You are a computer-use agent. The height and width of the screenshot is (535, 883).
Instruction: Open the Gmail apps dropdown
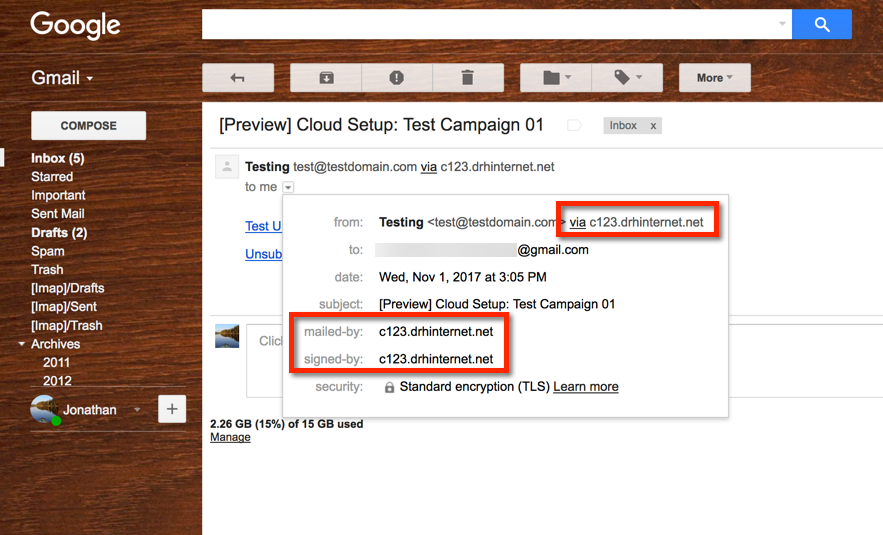[x=62, y=78]
